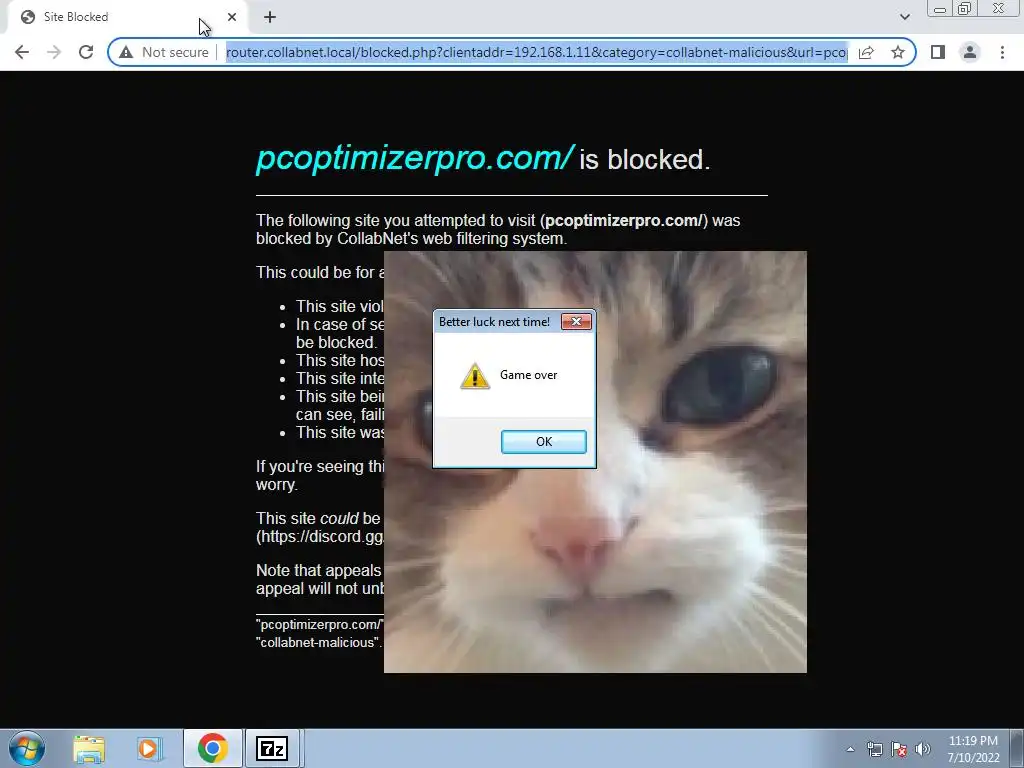Open 7-Zip from the taskbar
1024x768 pixels.
coord(272,748)
